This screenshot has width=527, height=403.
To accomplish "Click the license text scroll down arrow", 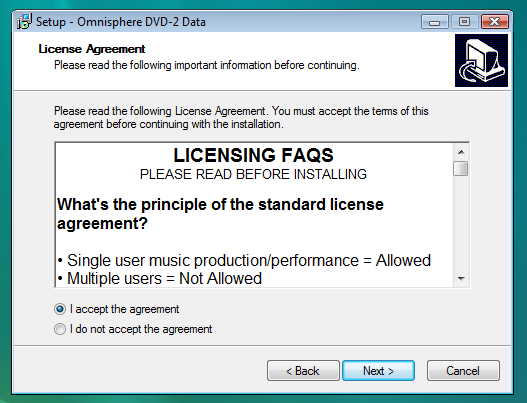I will click(461, 279).
